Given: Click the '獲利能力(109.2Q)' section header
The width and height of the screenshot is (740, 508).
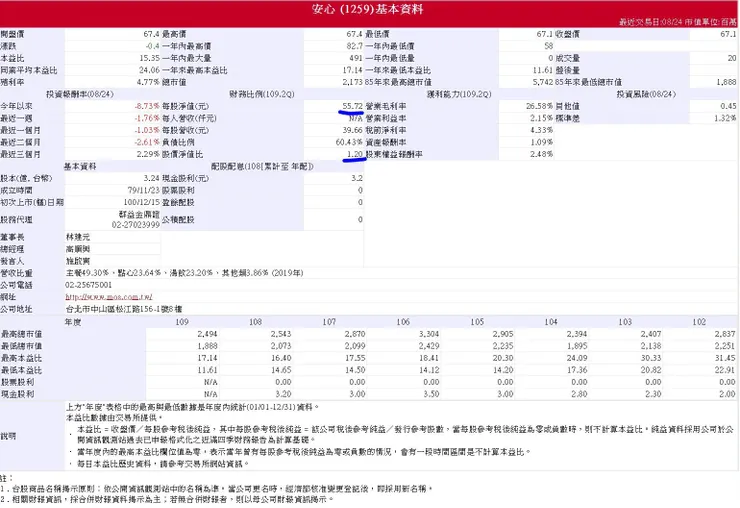Looking at the screenshot, I should (459, 94).
